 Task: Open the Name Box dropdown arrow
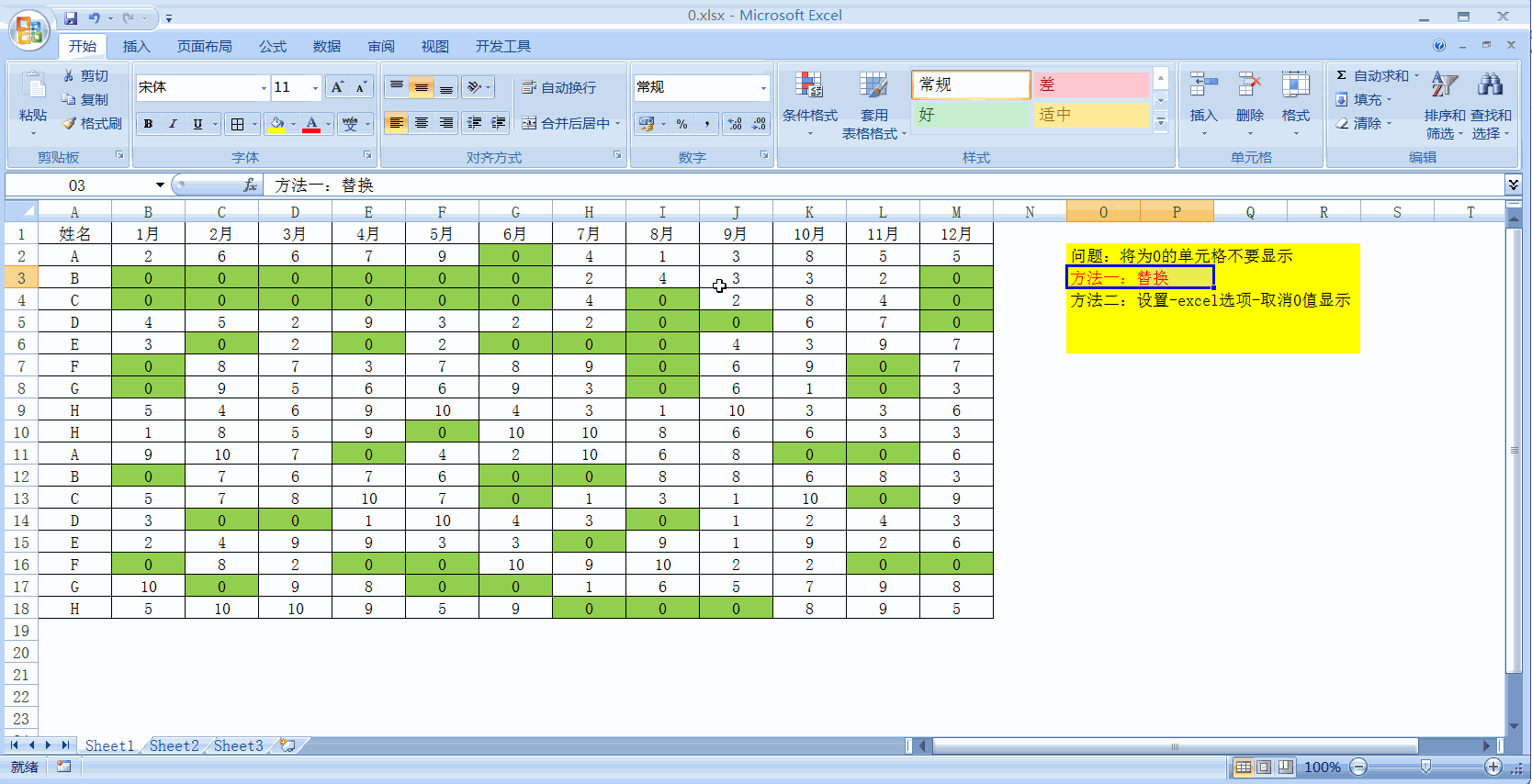pos(160,185)
